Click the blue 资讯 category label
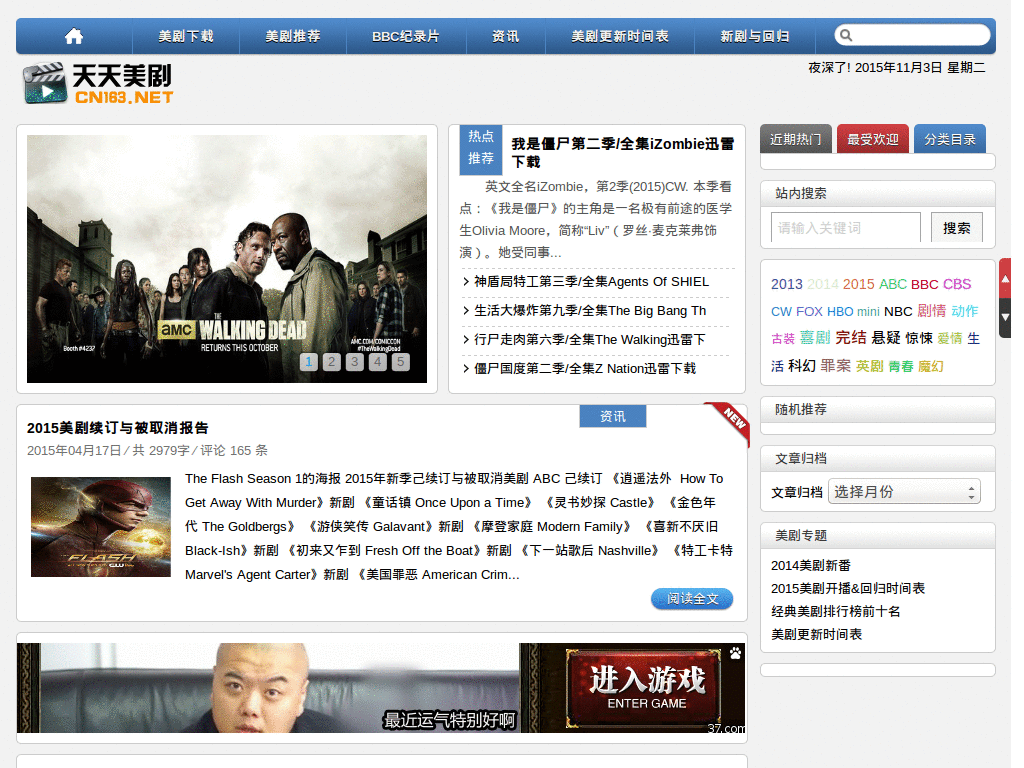The image size is (1024, 768). [x=613, y=416]
